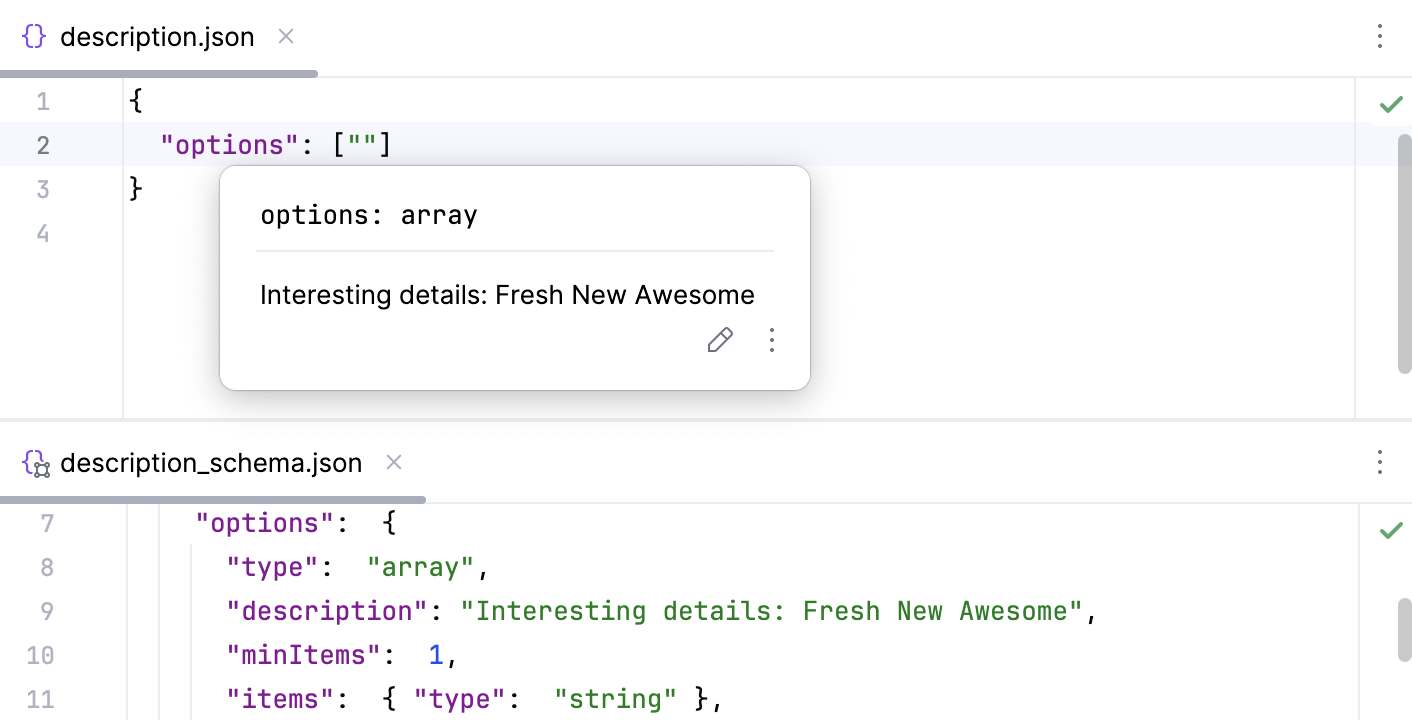Open the kebab menu of the top editor

[1379, 36]
